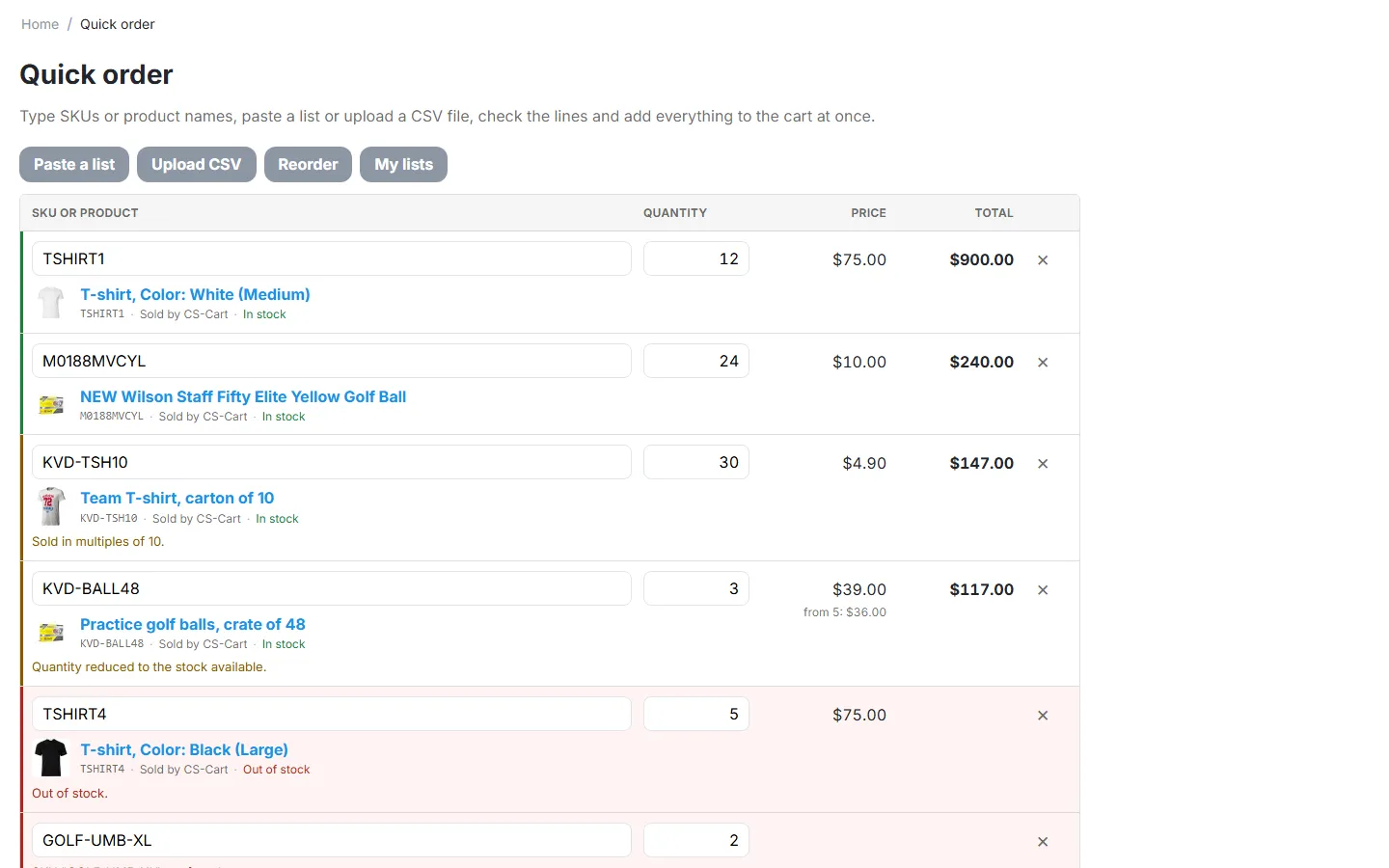Open the Practice golf balls thumbnail
Viewport: 1389px width, 868px height.
(x=51, y=633)
